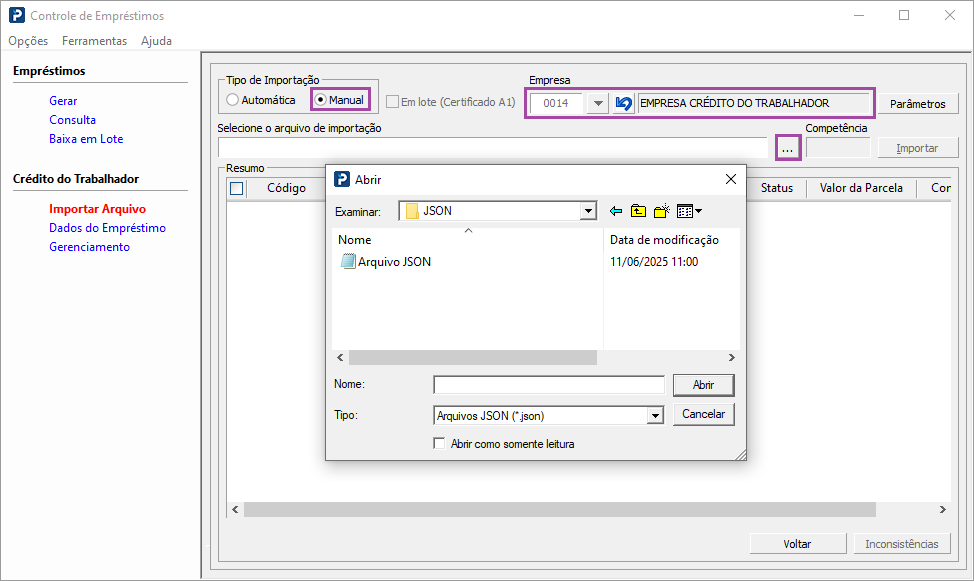The image size is (974, 581).
Task: Click the Empresa code field 0014
Action: pyautogui.click(x=557, y=103)
